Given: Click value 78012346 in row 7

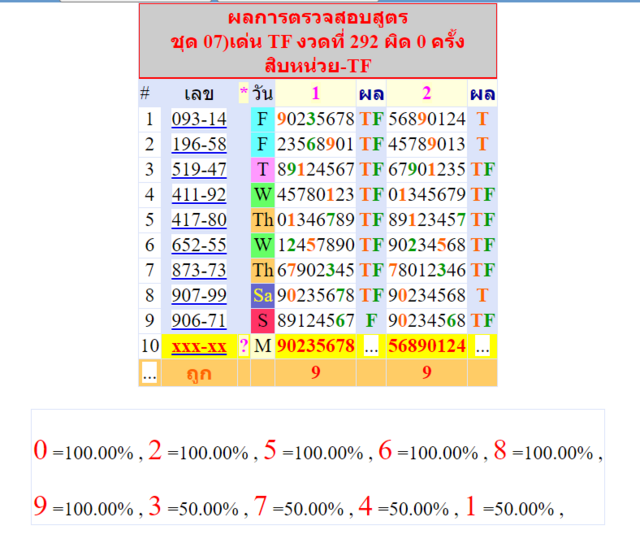Looking at the screenshot, I should pos(427,270).
